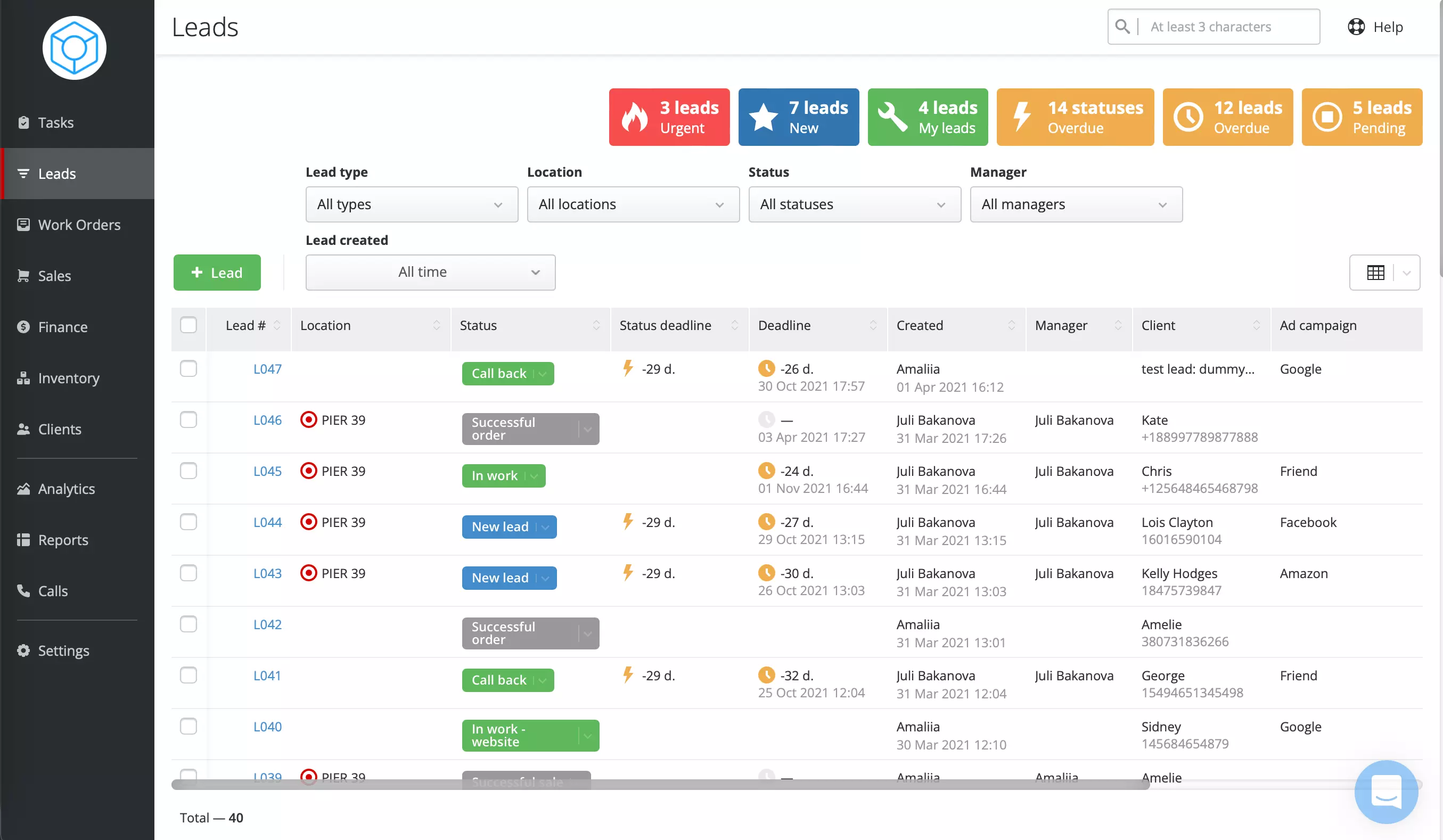Click the Settings gear icon
Image resolution: width=1443 pixels, height=840 pixels.
(x=23, y=650)
